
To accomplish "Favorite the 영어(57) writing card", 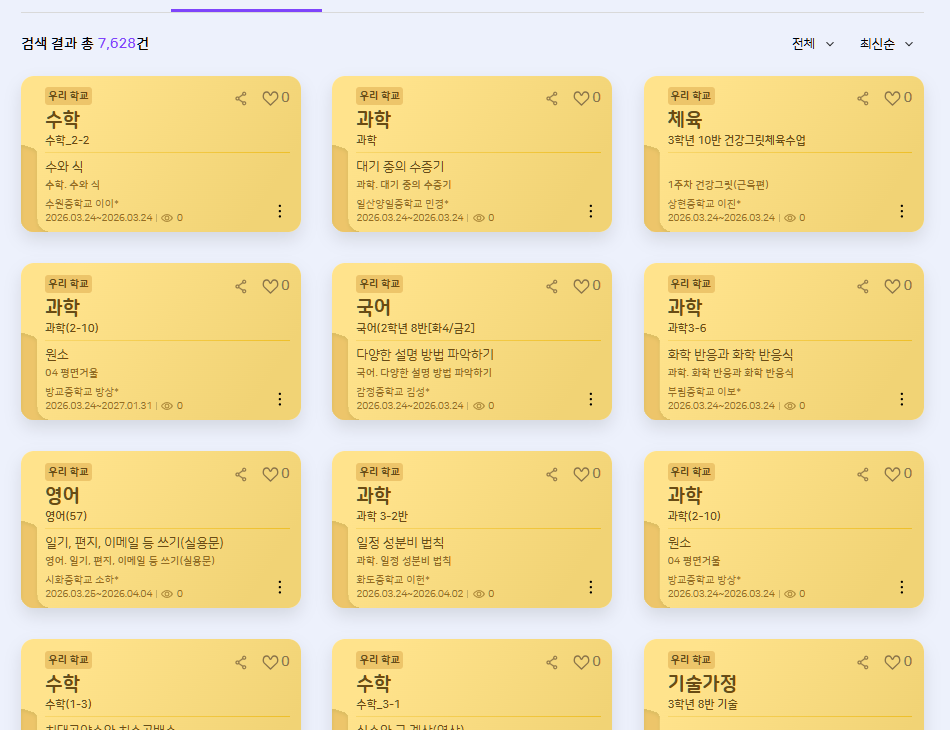I will 270,474.
